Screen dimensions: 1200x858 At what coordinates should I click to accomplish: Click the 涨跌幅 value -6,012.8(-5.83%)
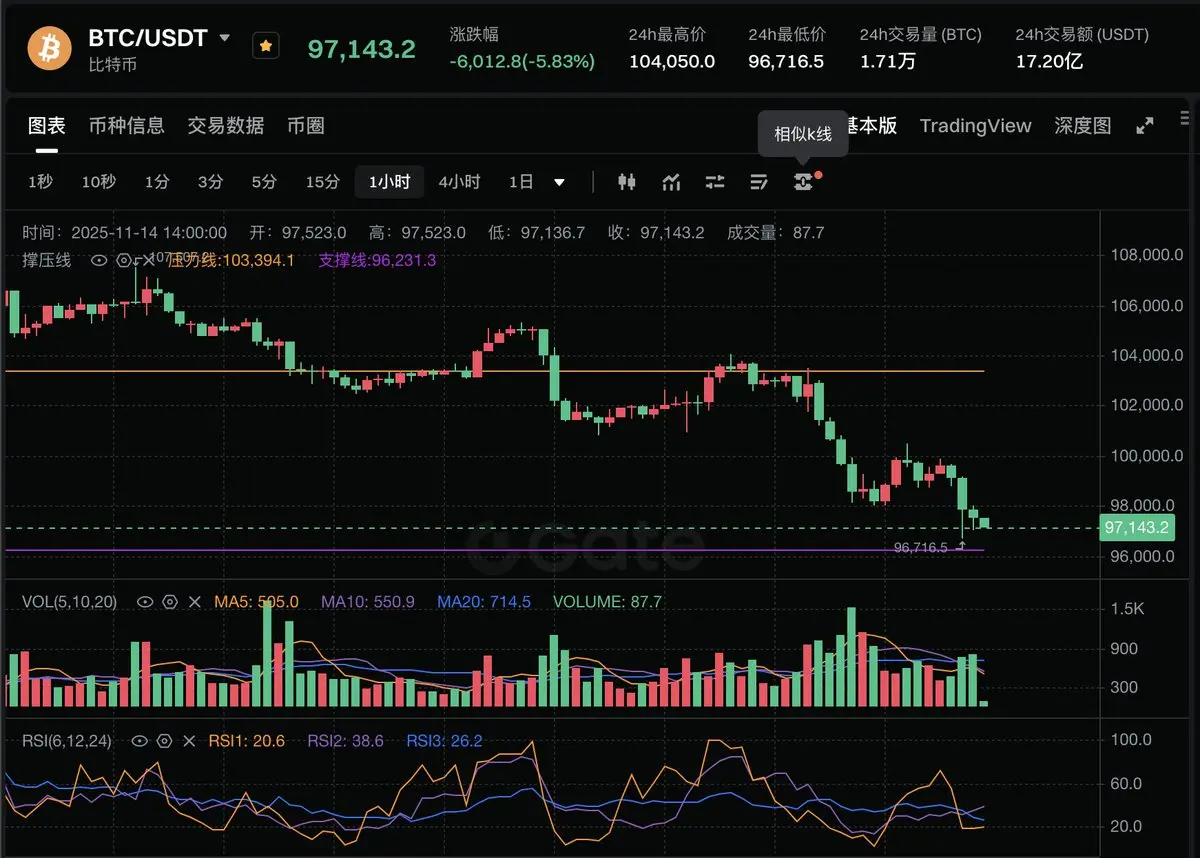click(x=522, y=61)
